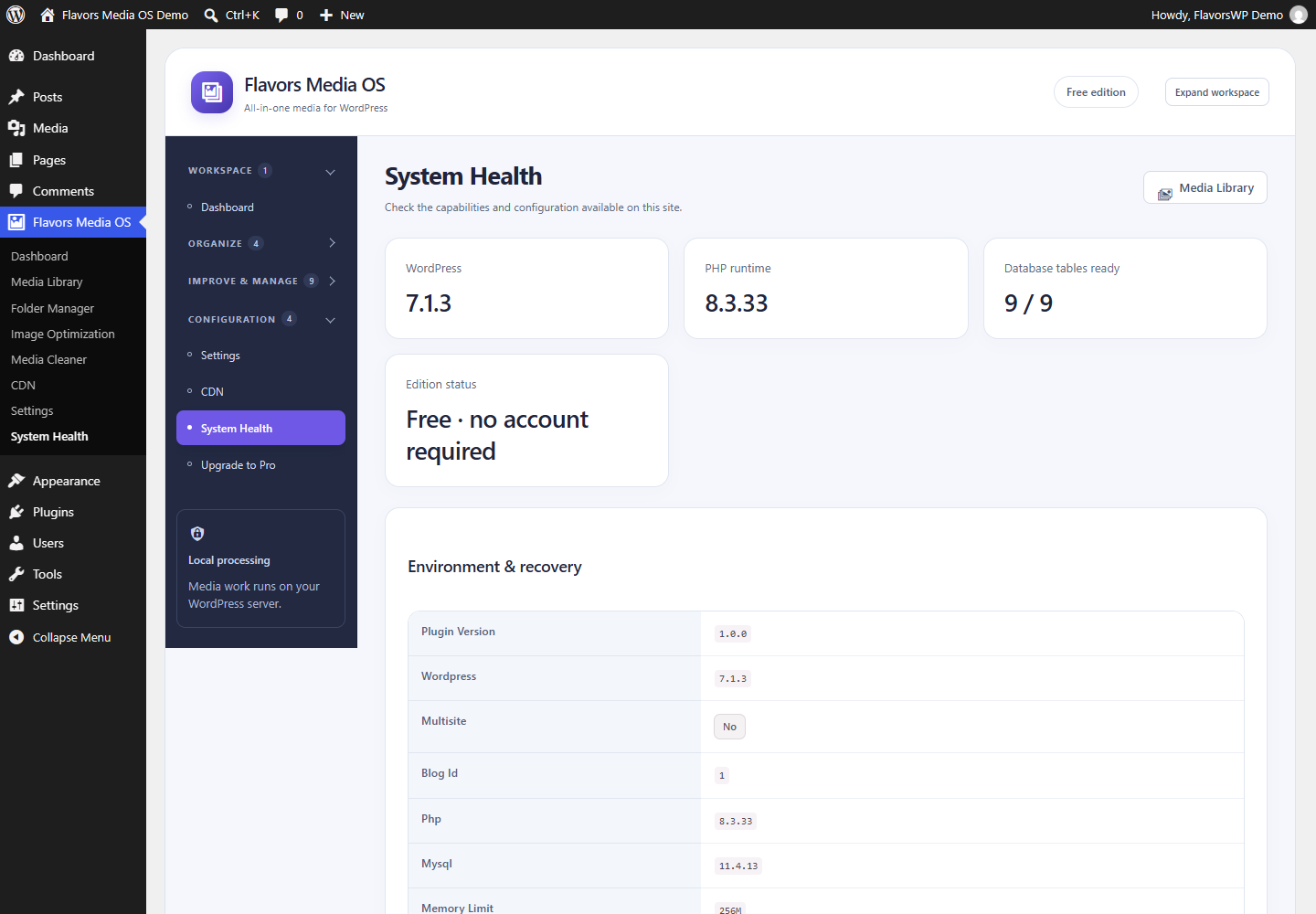Click the comments bubble icon in admin bar
1316x914 pixels.
[x=281, y=15]
